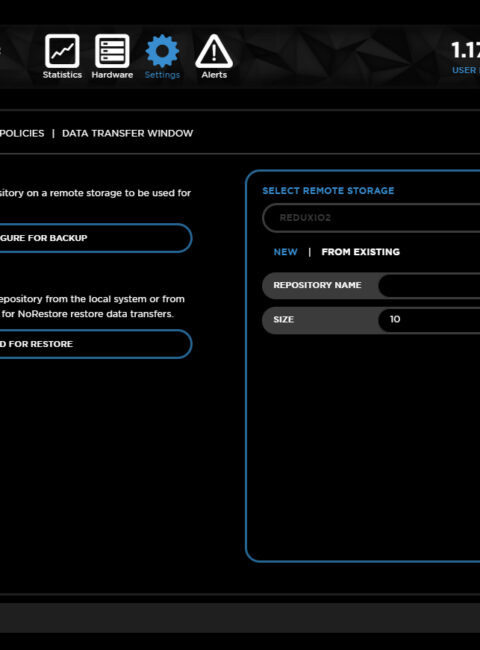Click the Repository Name label
The height and width of the screenshot is (650, 480).
318,285
